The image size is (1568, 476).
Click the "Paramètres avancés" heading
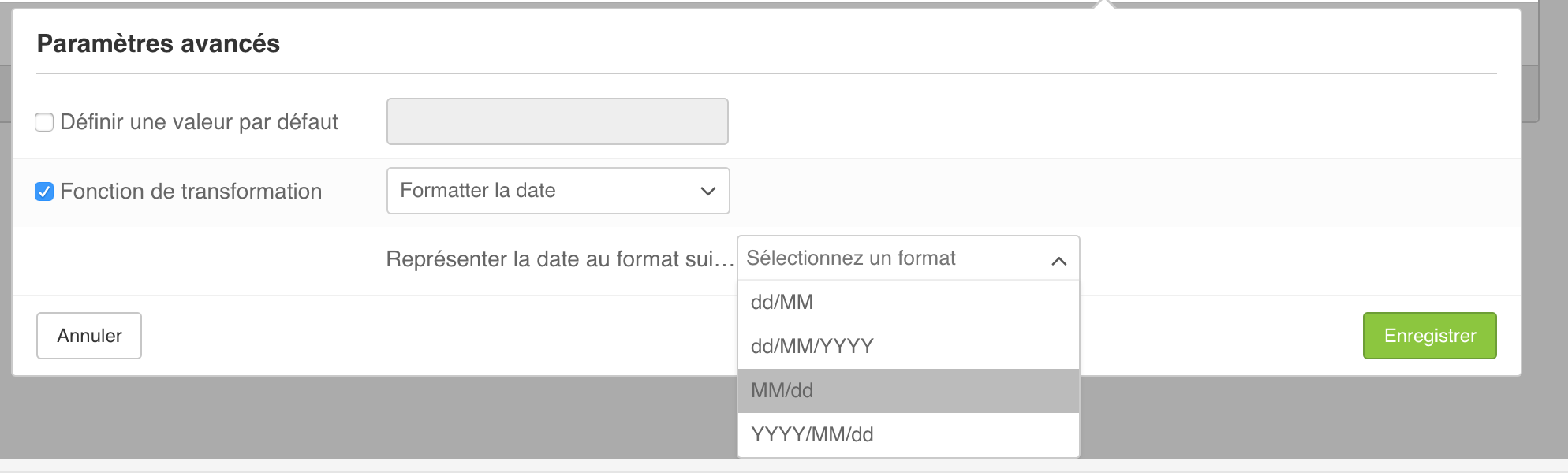click(159, 43)
